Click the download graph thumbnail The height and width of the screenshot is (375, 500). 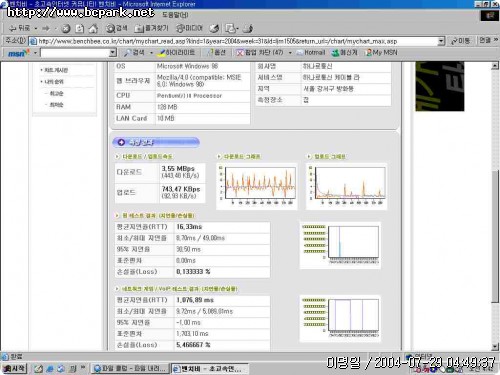coord(257,186)
